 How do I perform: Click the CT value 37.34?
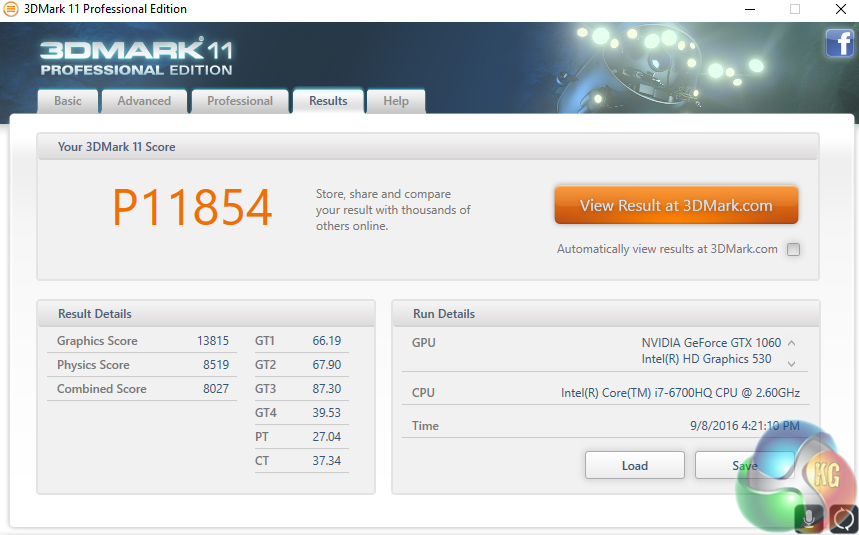(327, 461)
